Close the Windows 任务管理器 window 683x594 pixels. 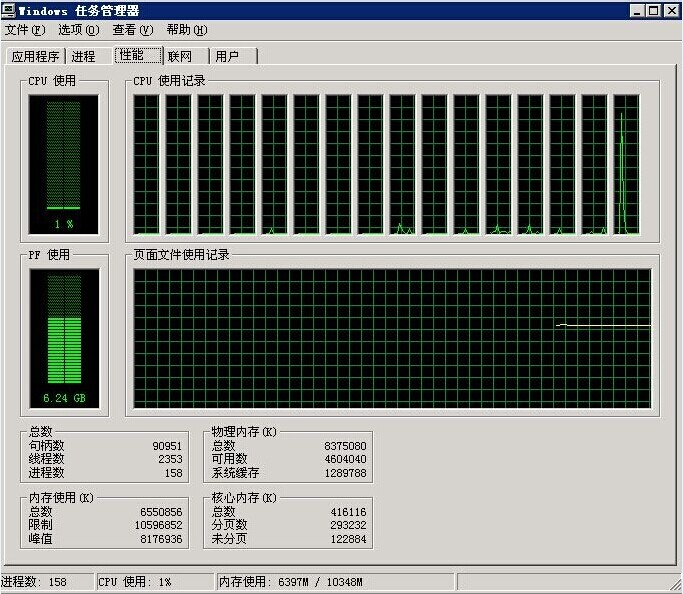pyautogui.click(x=671, y=10)
